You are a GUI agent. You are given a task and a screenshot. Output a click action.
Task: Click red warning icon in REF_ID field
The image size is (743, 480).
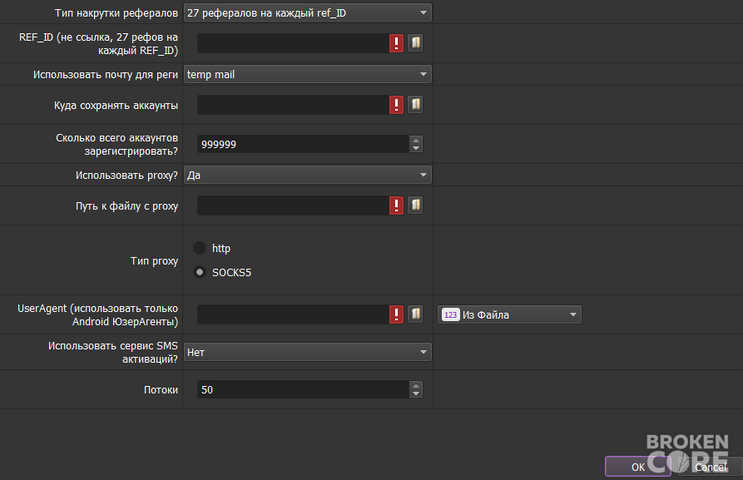396,43
